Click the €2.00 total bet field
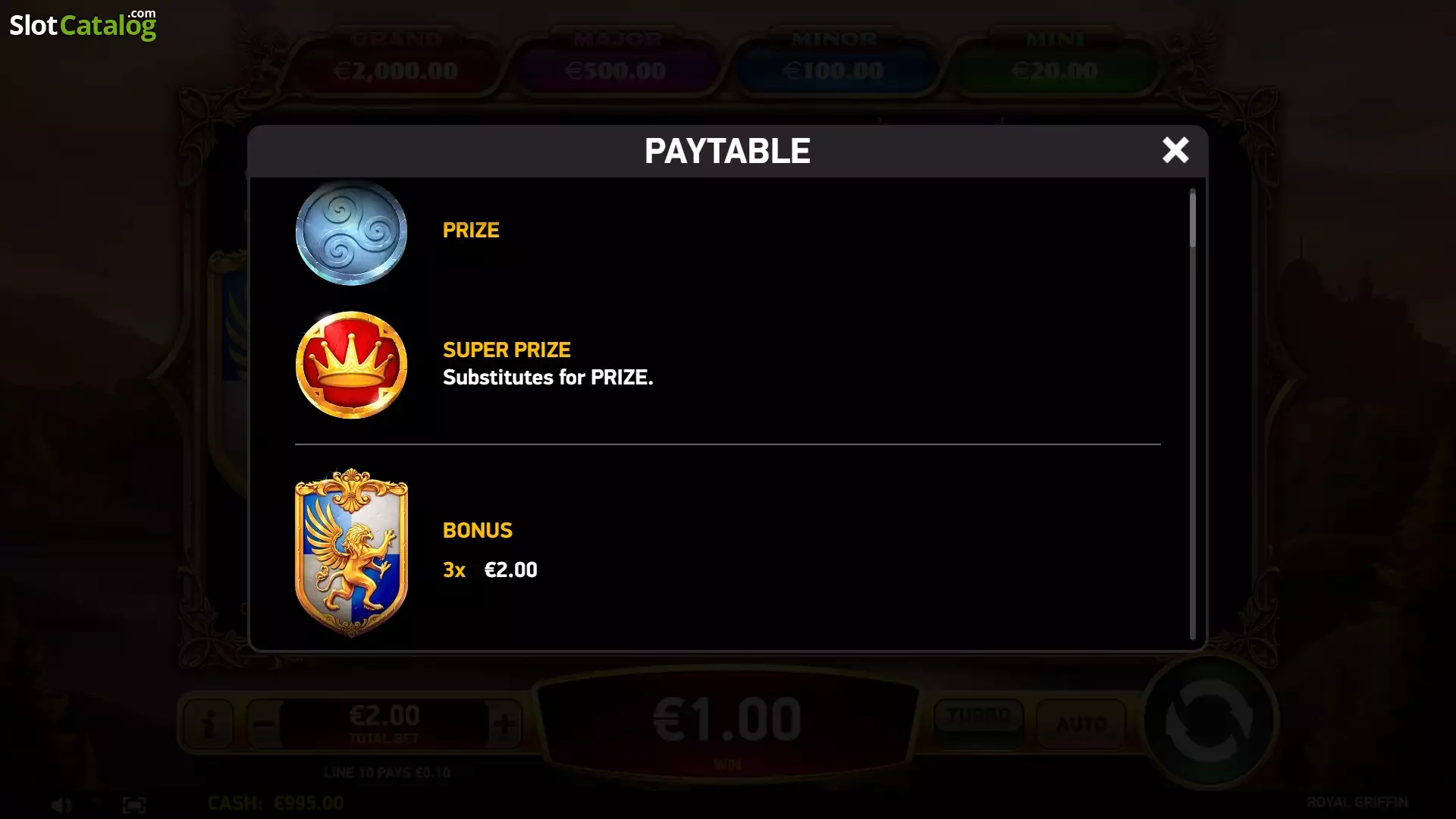The height and width of the screenshot is (819, 1456). click(x=384, y=723)
